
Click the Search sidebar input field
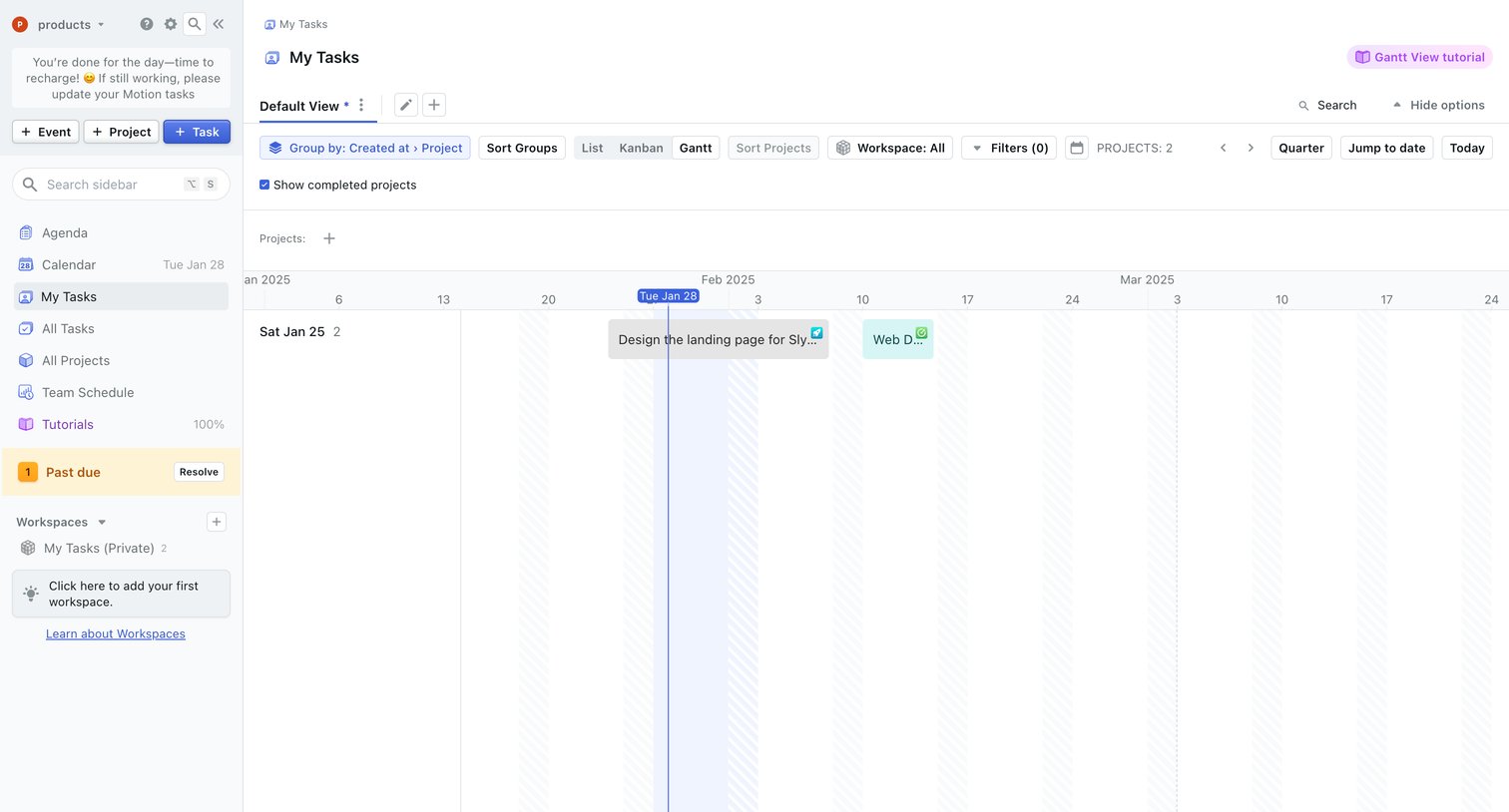121,185
